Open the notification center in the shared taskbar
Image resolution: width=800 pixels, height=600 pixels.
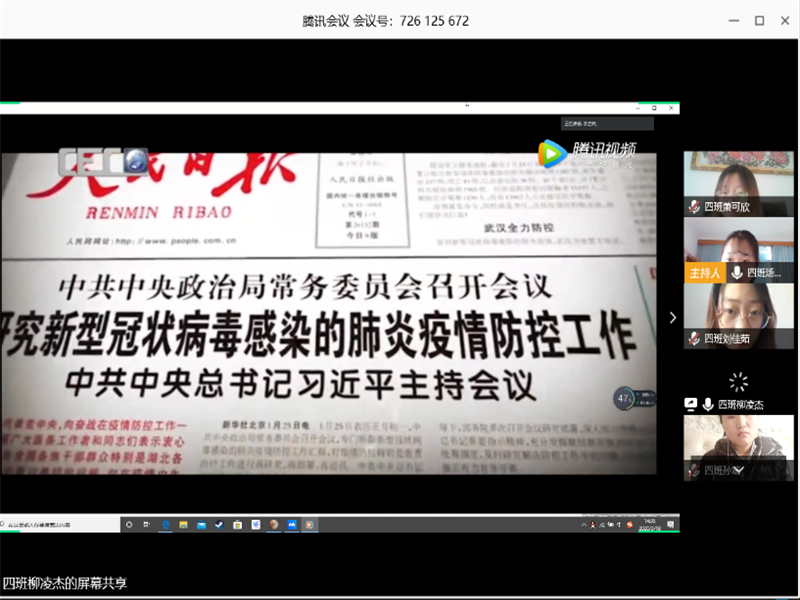670,524
